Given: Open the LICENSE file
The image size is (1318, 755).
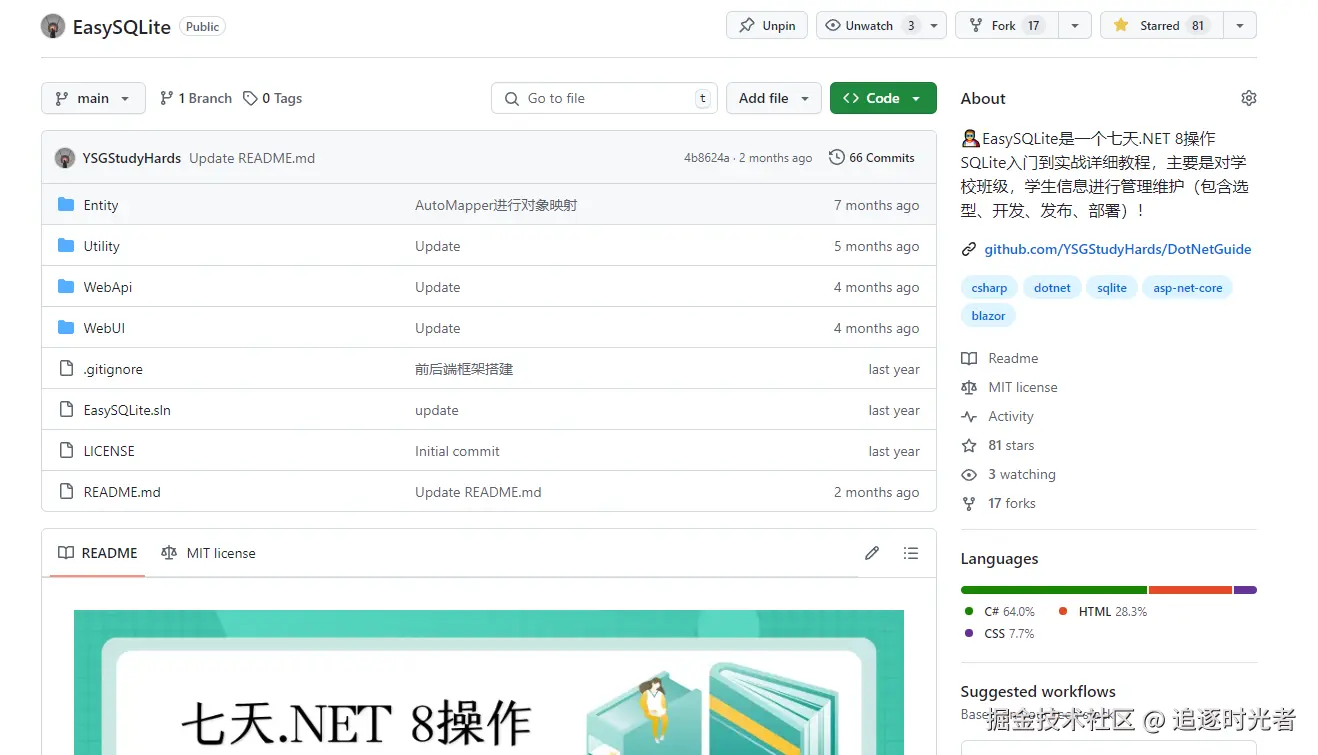Looking at the screenshot, I should point(109,451).
